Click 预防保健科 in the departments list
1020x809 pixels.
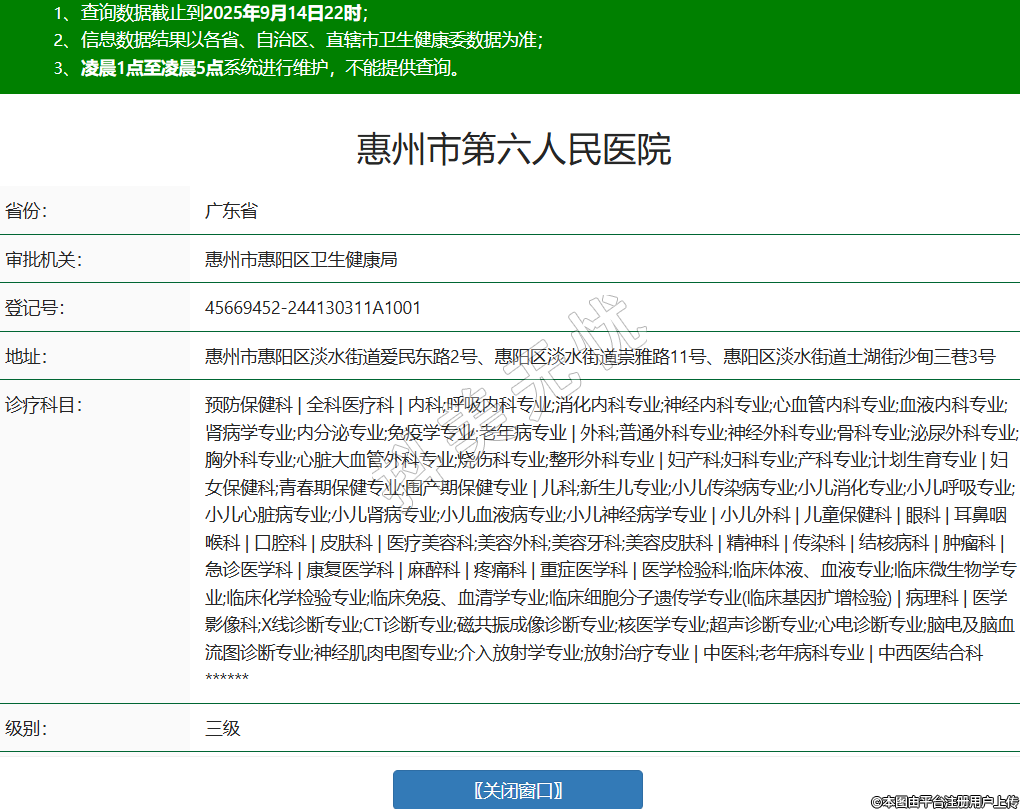[x=247, y=405]
